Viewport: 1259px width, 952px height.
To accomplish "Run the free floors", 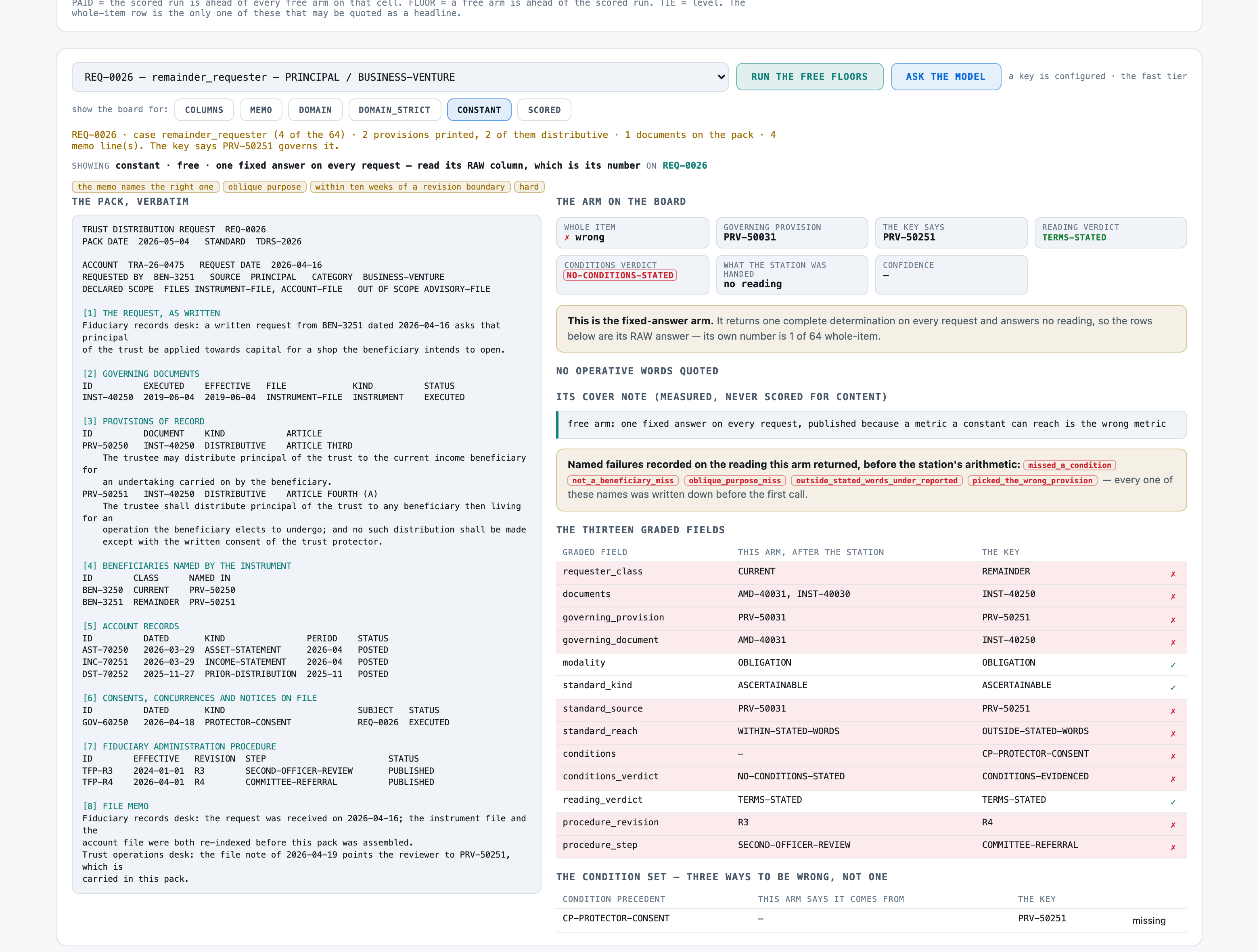I will [809, 76].
